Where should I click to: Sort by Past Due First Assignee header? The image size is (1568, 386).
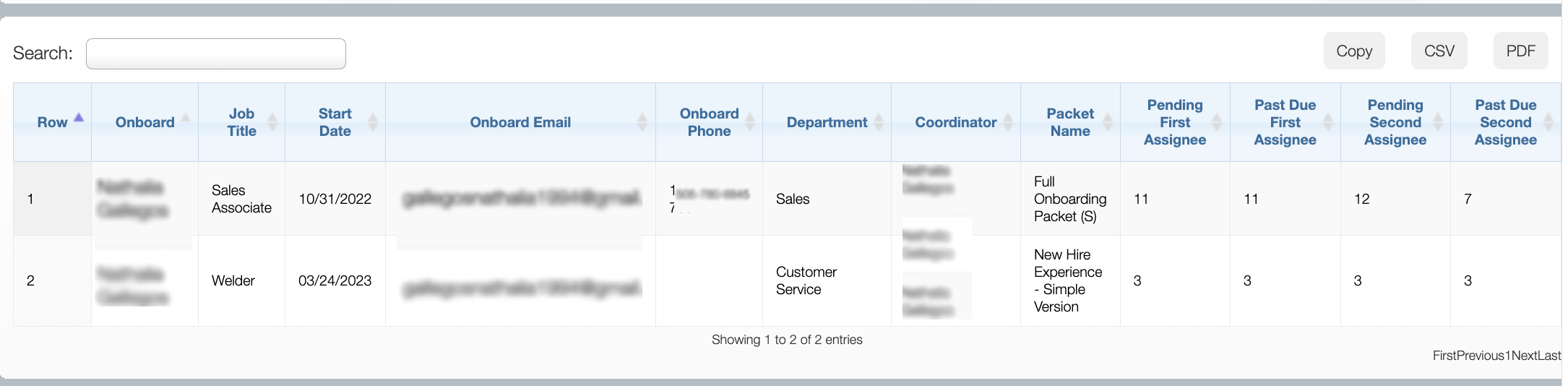click(1285, 122)
